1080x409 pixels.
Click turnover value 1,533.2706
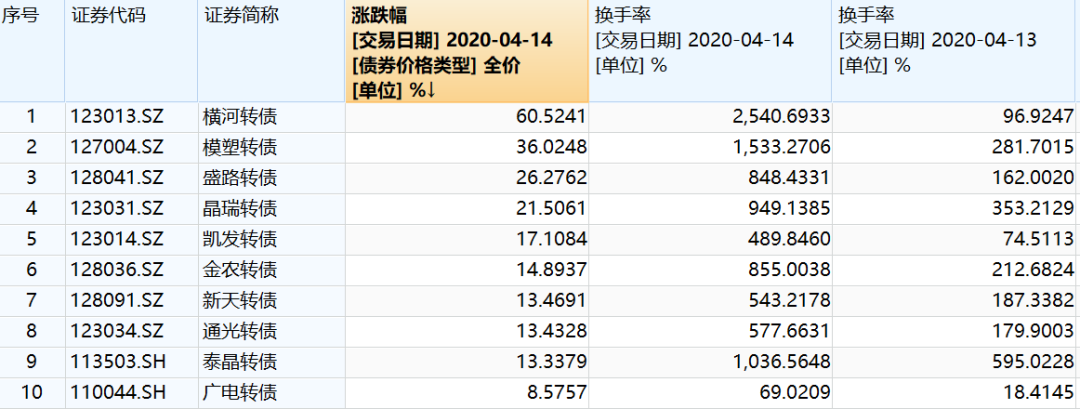tap(784, 148)
